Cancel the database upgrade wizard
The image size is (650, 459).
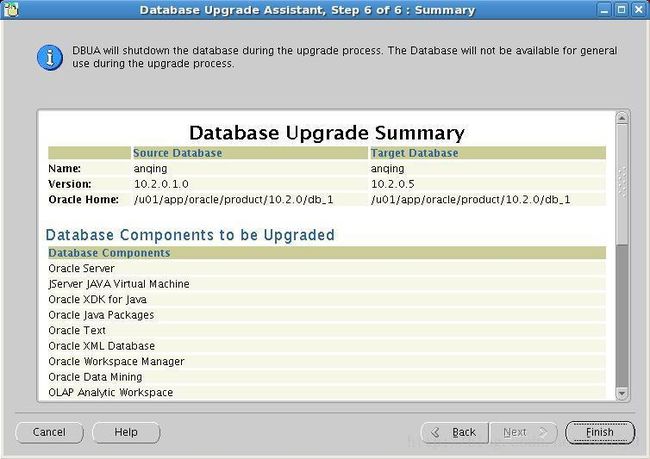(49, 432)
